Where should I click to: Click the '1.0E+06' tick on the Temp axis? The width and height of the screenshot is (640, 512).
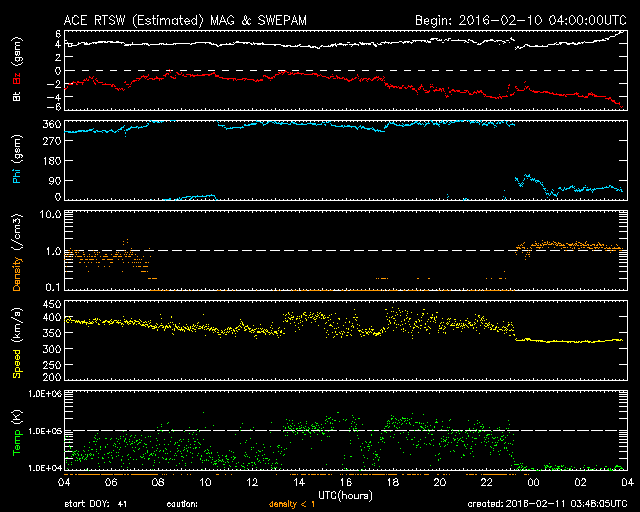pyautogui.click(x=45, y=394)
